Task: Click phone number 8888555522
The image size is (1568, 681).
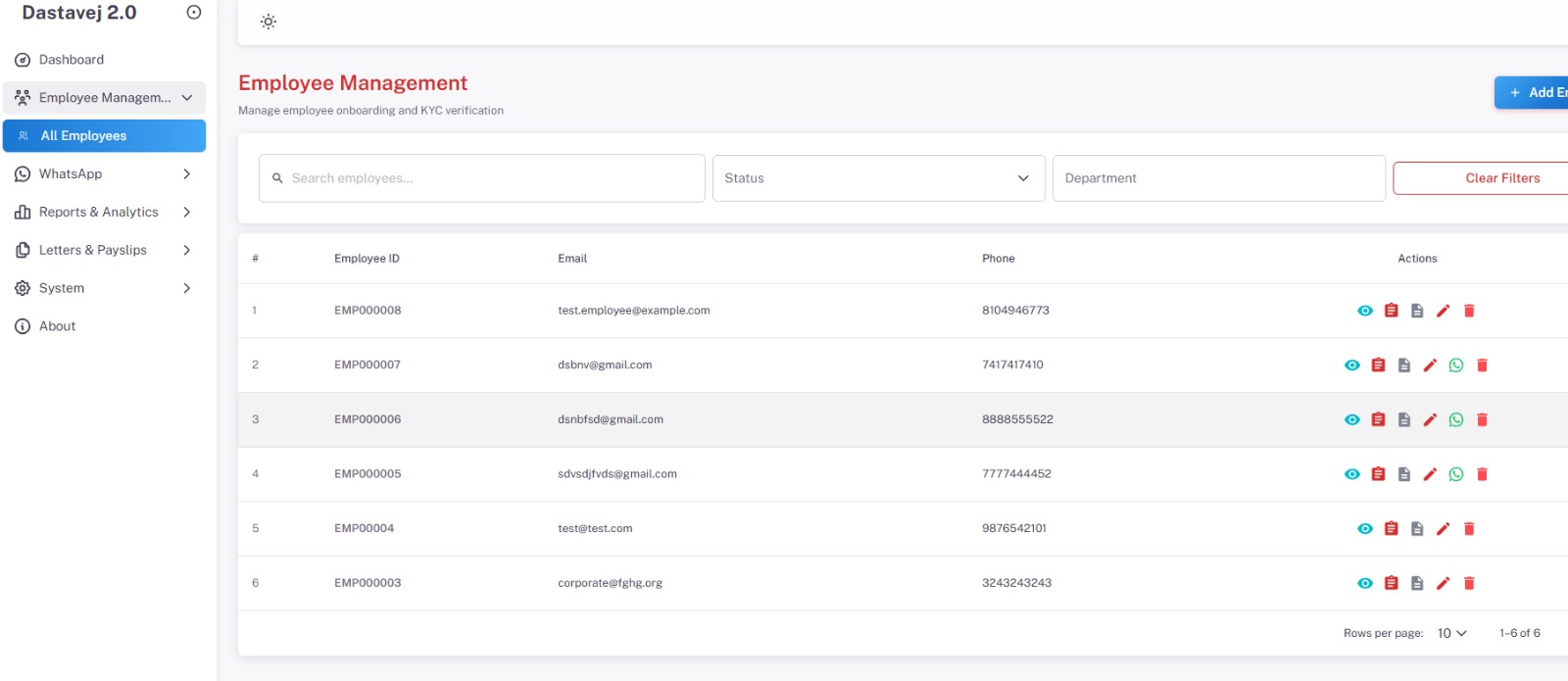Action: click(x=1017, y=419)
